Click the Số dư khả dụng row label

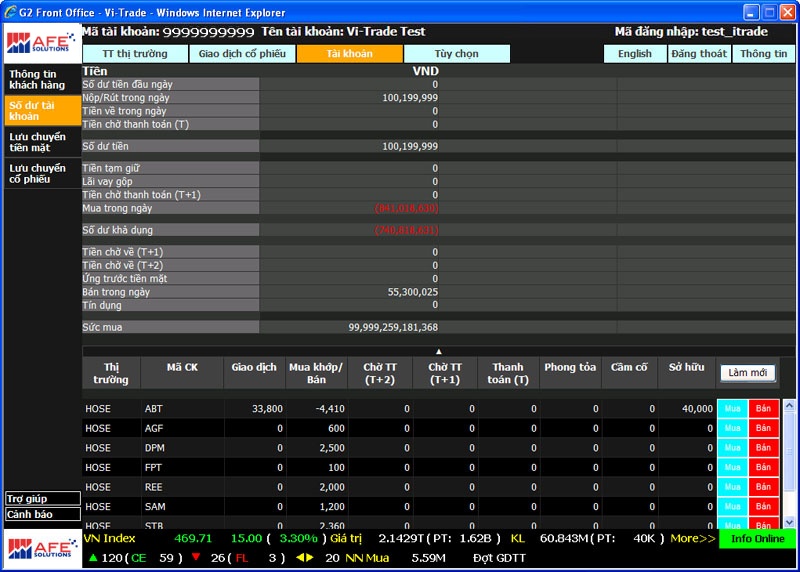(x=118, y=230)
